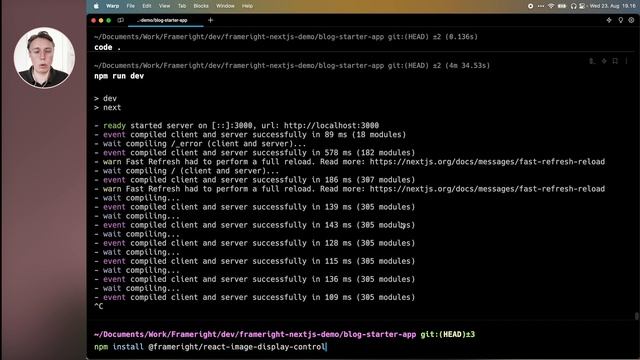640x360 pixels.
Task: Open Warp settings gear icon
Action: tap(631, 20)
